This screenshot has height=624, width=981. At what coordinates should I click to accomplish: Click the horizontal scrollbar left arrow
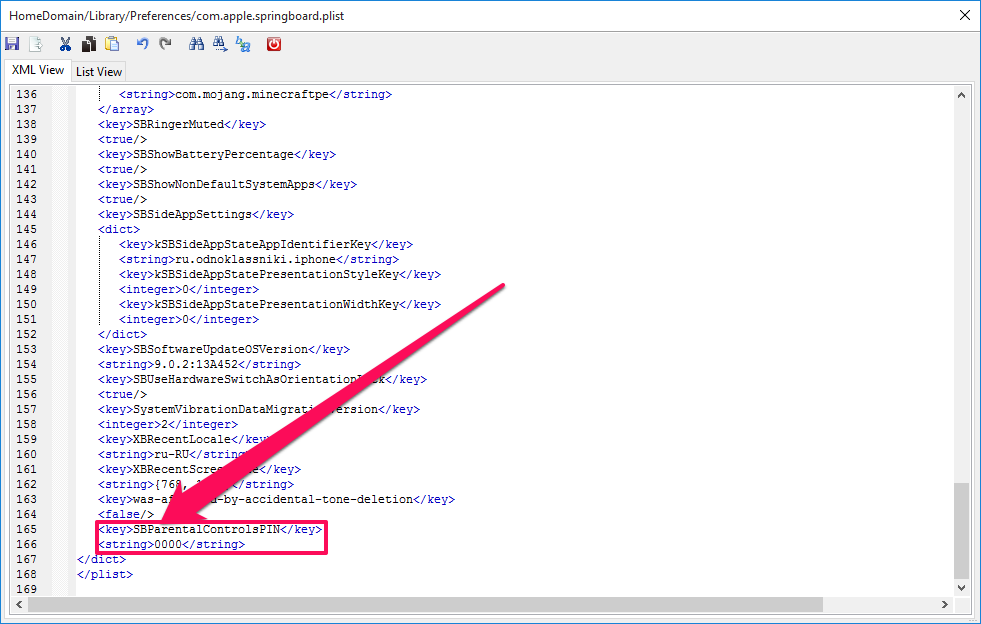point(20,605)
